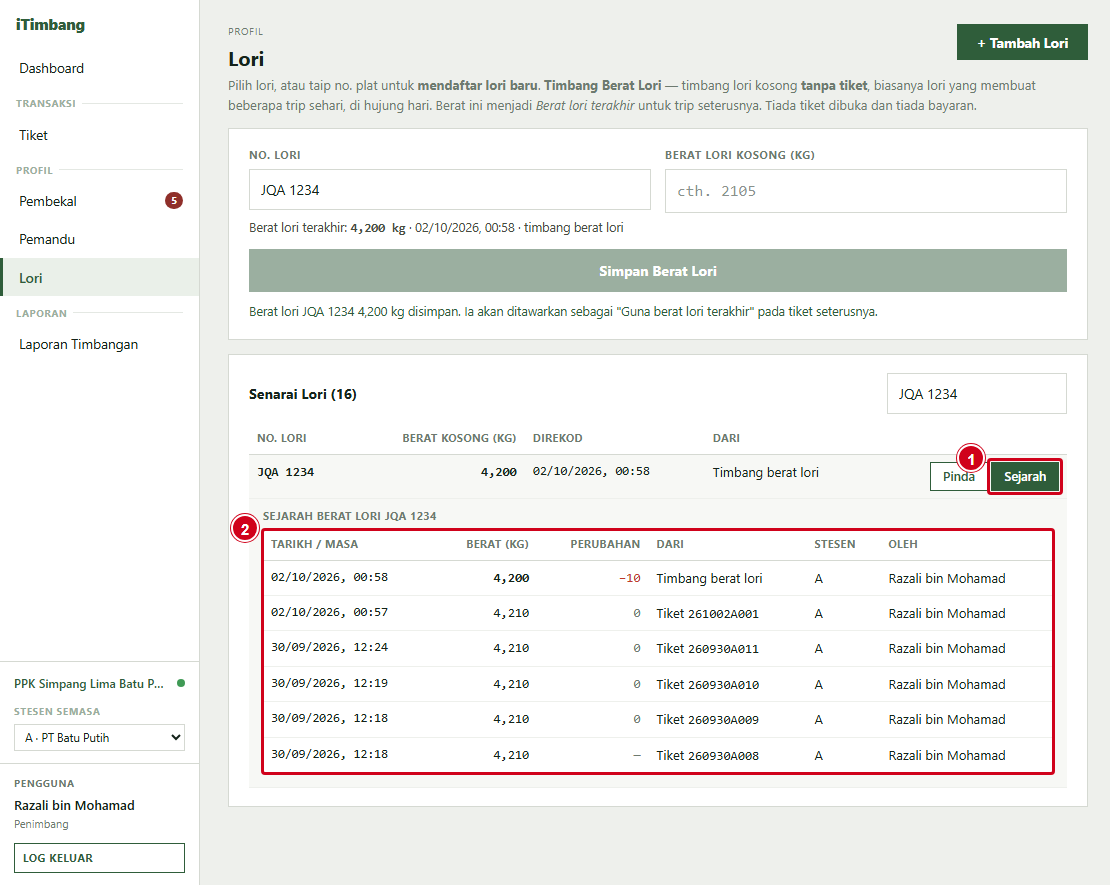Select the JQA 1234 plate number cell
This screenshot has height=885, width=1110.
click(x=285, y=472)
